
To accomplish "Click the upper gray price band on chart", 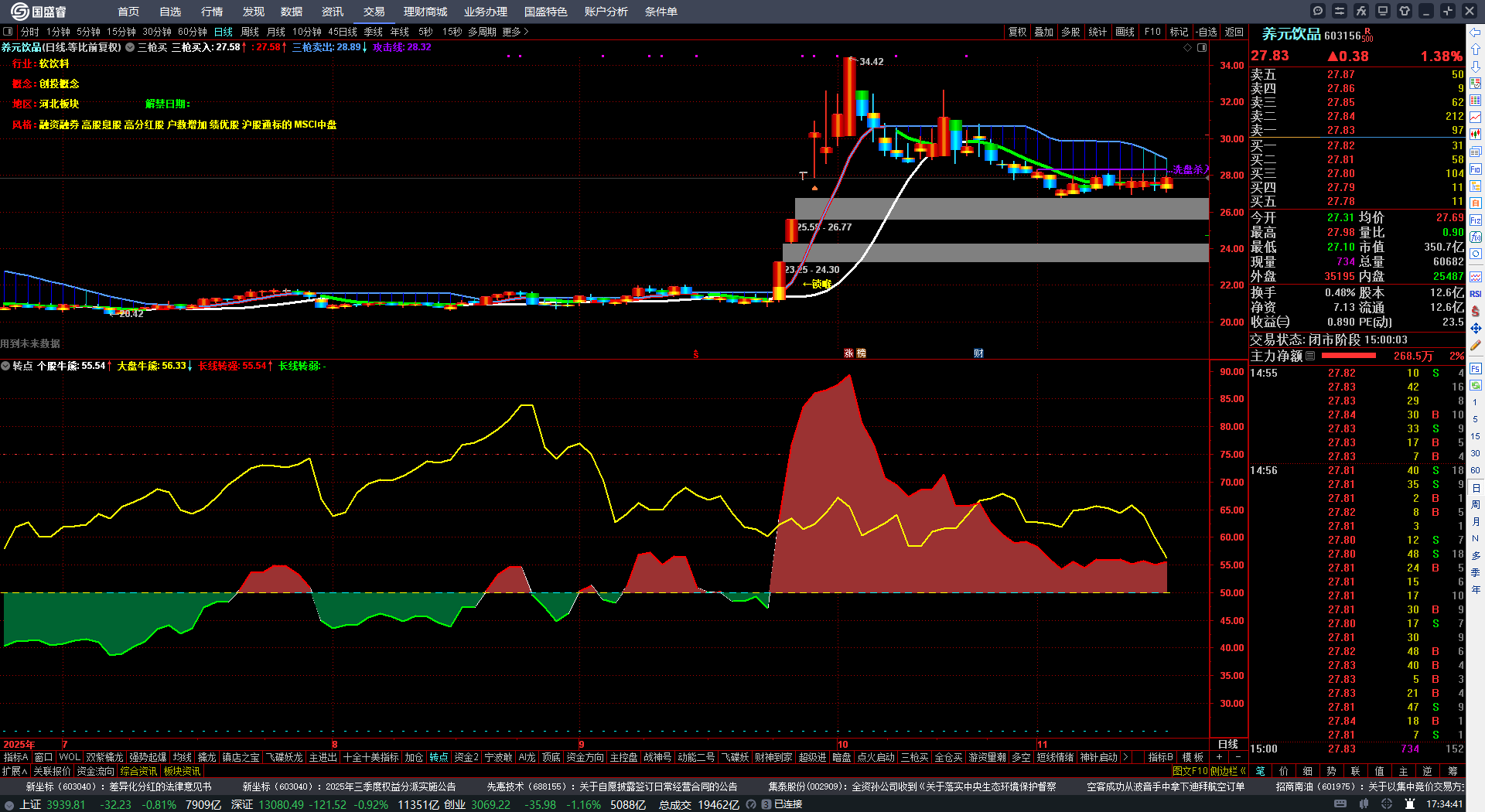I will tap(1002, 209).
